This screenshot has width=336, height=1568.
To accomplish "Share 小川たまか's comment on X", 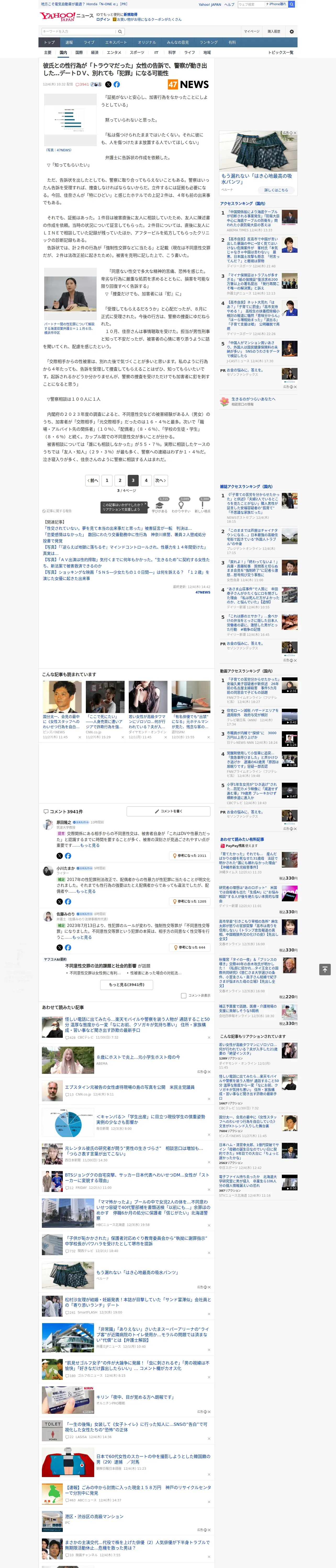I will pyautogui.click(x=60, y=902).
